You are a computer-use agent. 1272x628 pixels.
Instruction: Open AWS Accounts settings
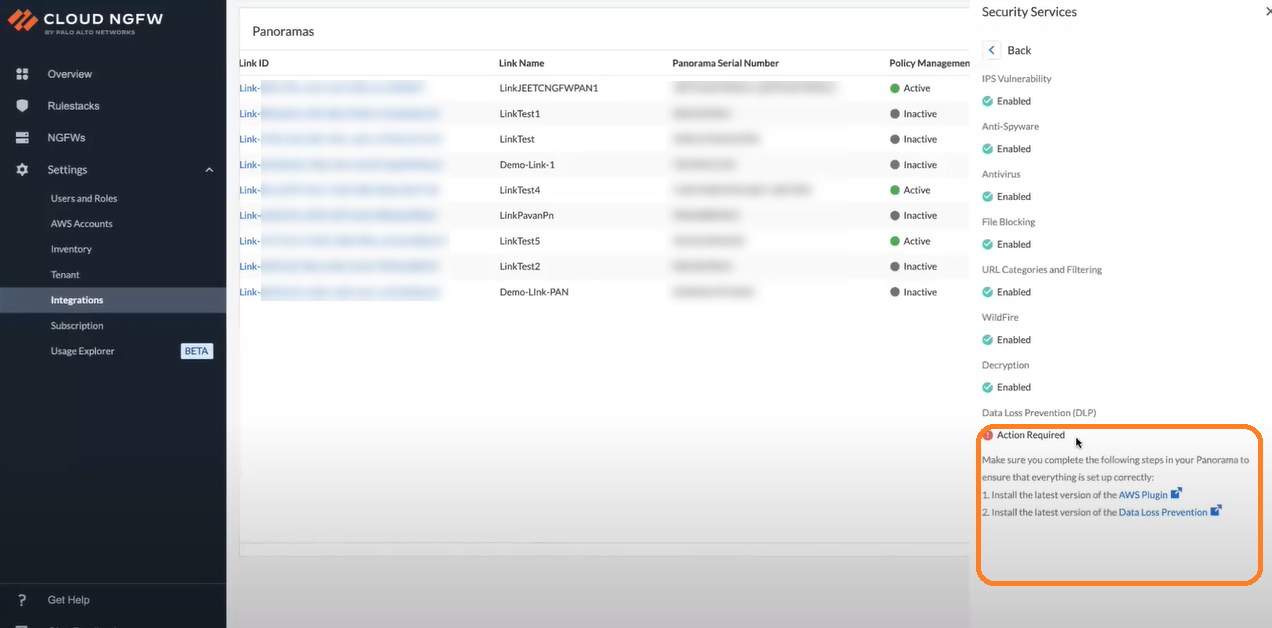point(82,224)
